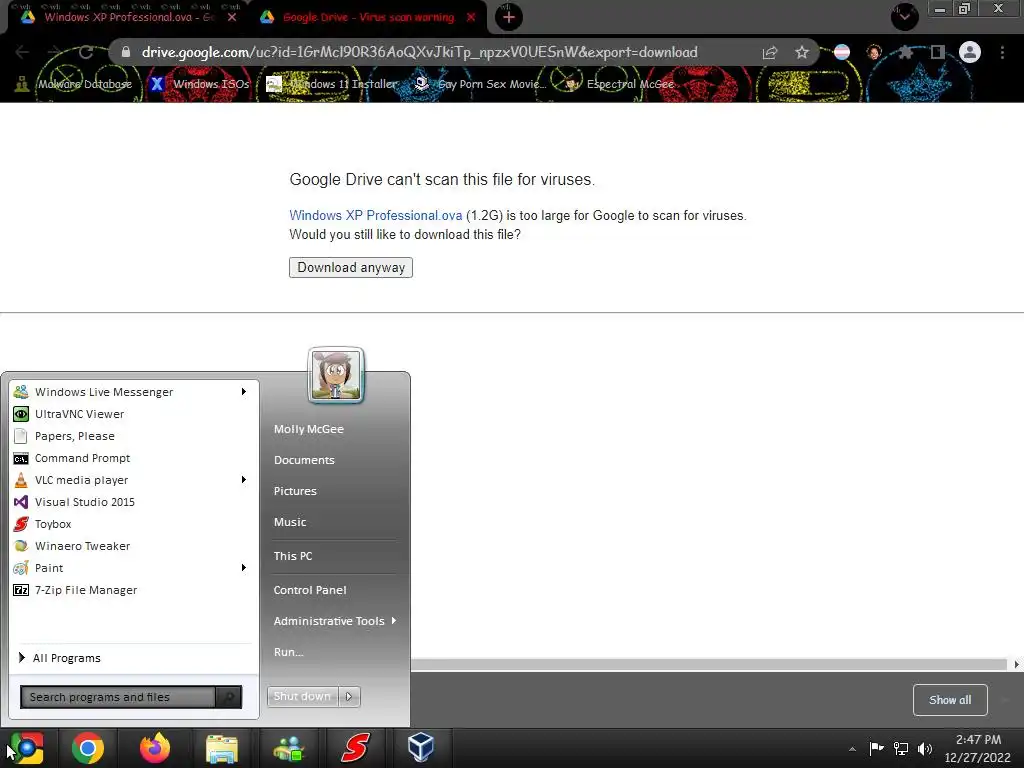Open the Chrome three-dot menu

pyautogui.click(x=1002, y=52)
